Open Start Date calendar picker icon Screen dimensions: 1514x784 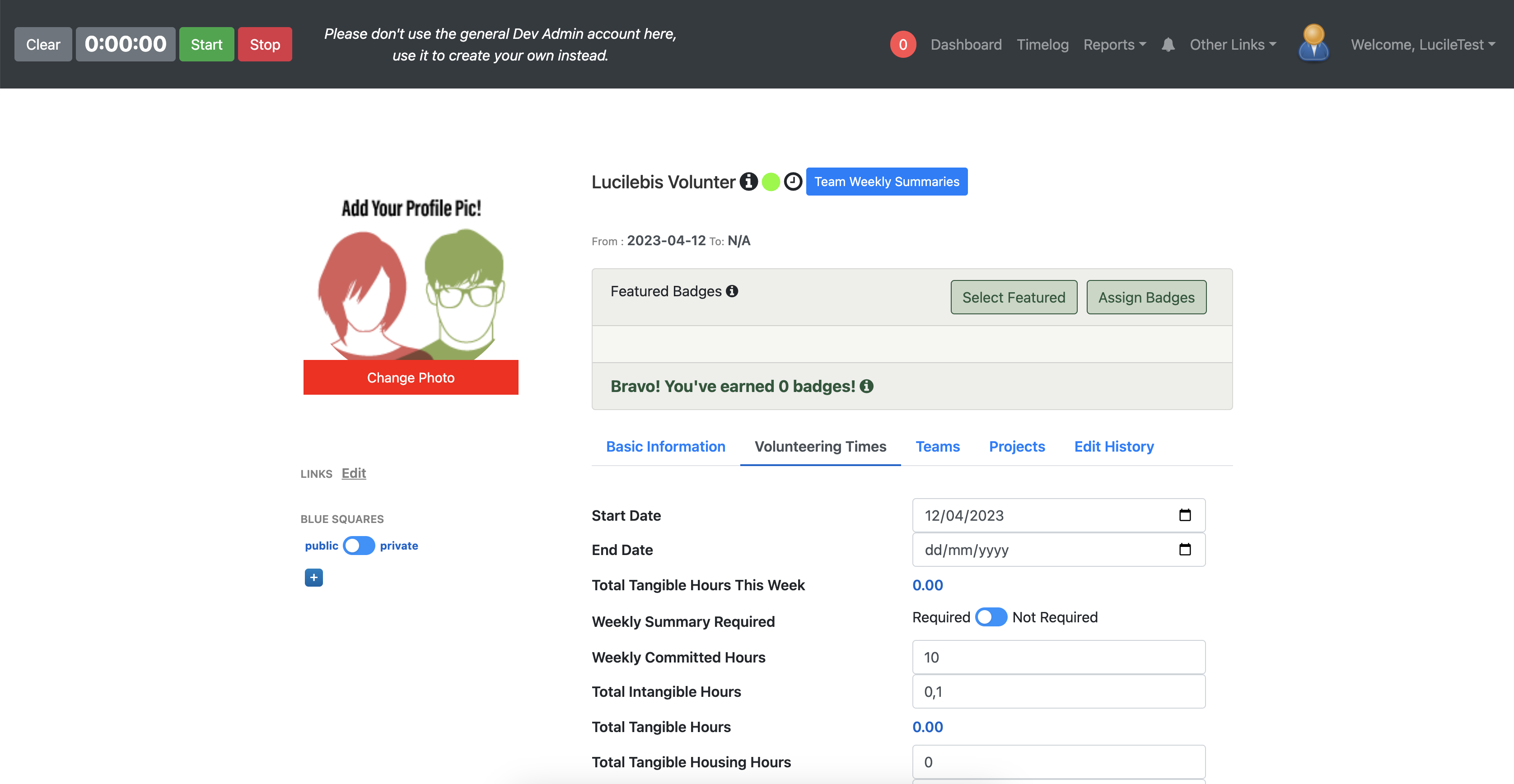tap(1185, 515)
